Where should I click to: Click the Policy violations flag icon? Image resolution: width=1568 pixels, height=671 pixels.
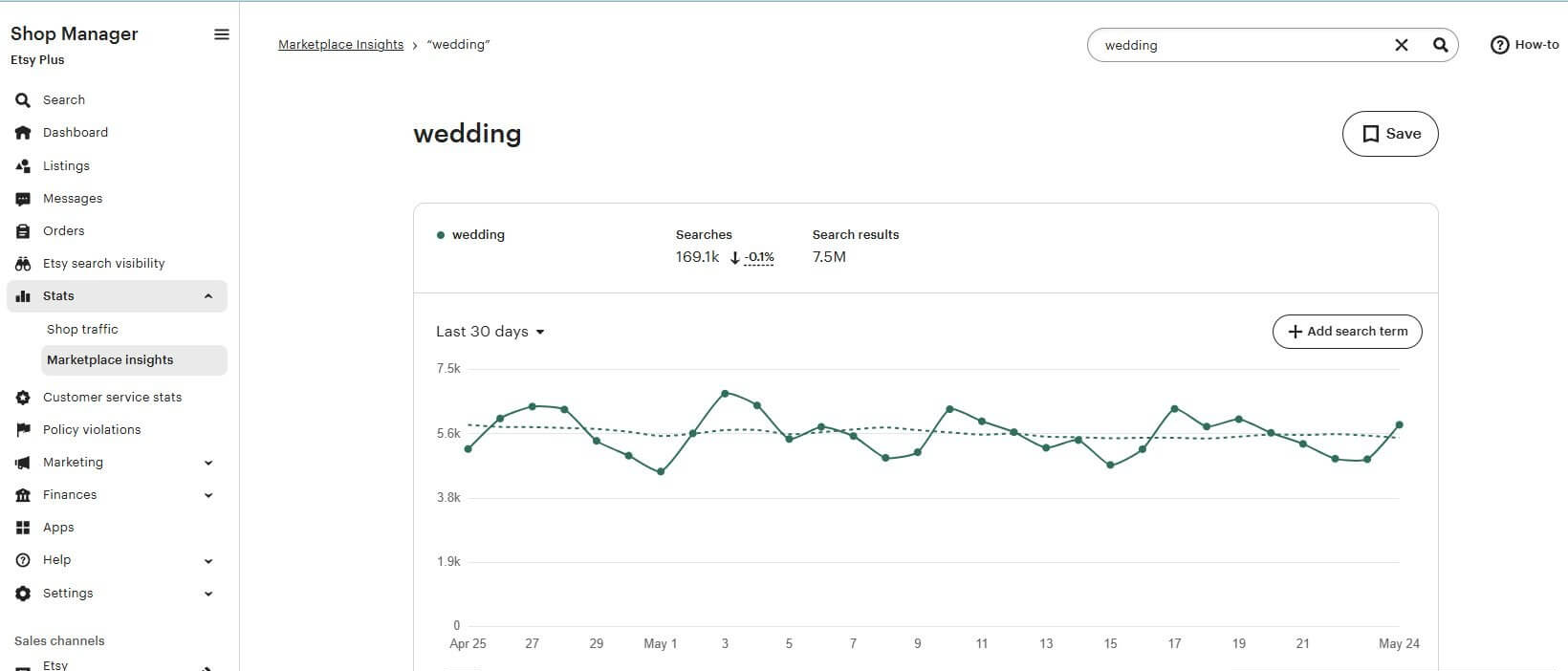pos(23,430)
